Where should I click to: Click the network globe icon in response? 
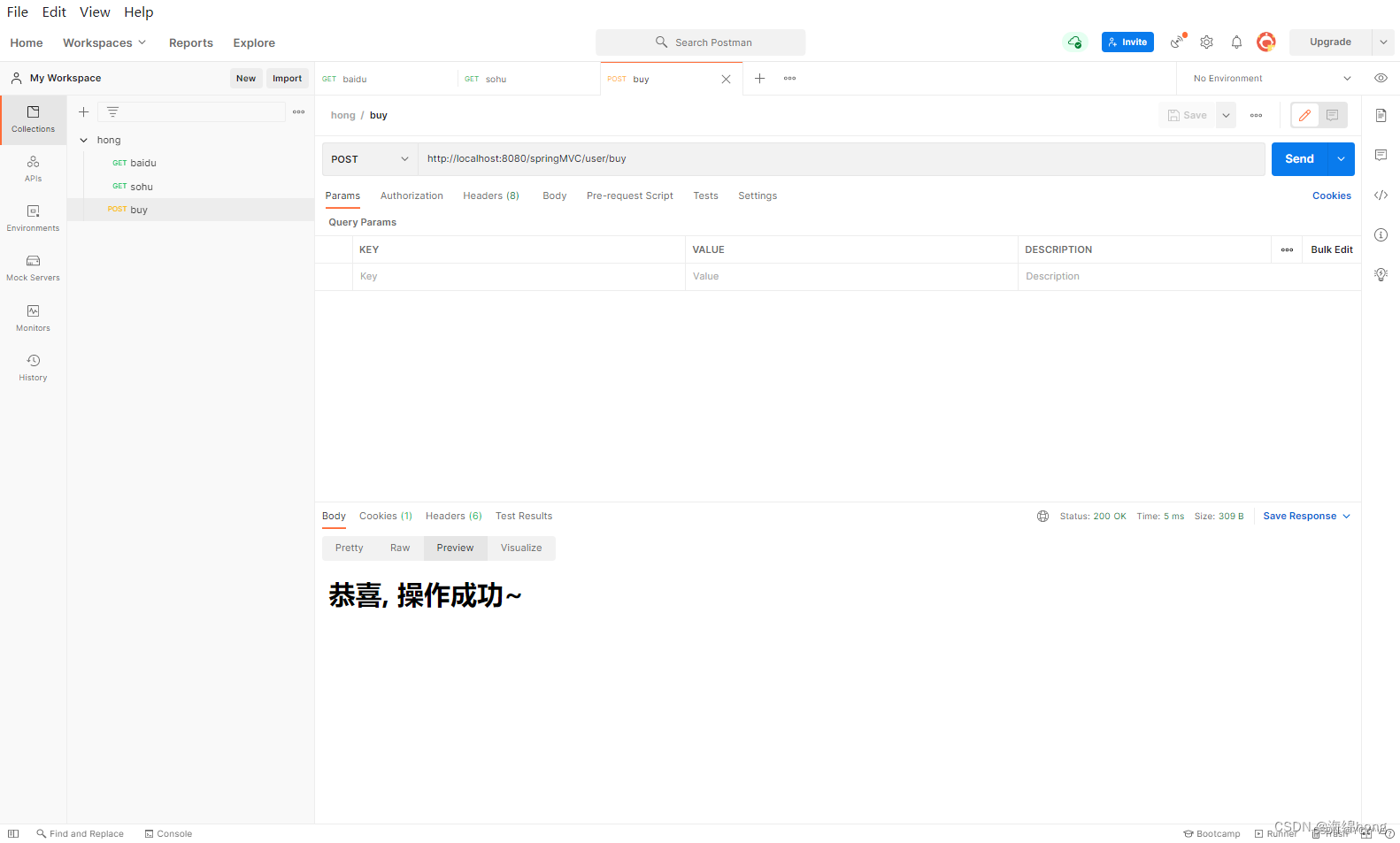pos(1042,516)
